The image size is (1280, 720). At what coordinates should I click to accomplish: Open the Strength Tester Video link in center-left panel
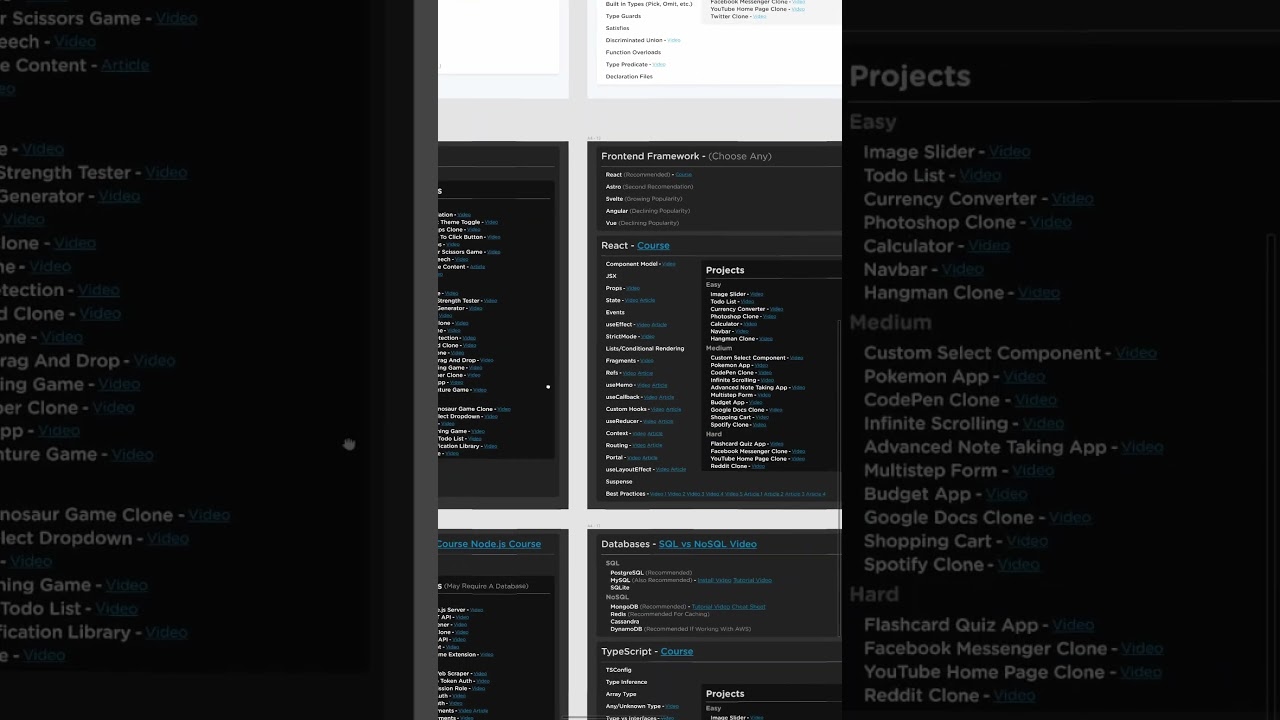pos(491,300)
